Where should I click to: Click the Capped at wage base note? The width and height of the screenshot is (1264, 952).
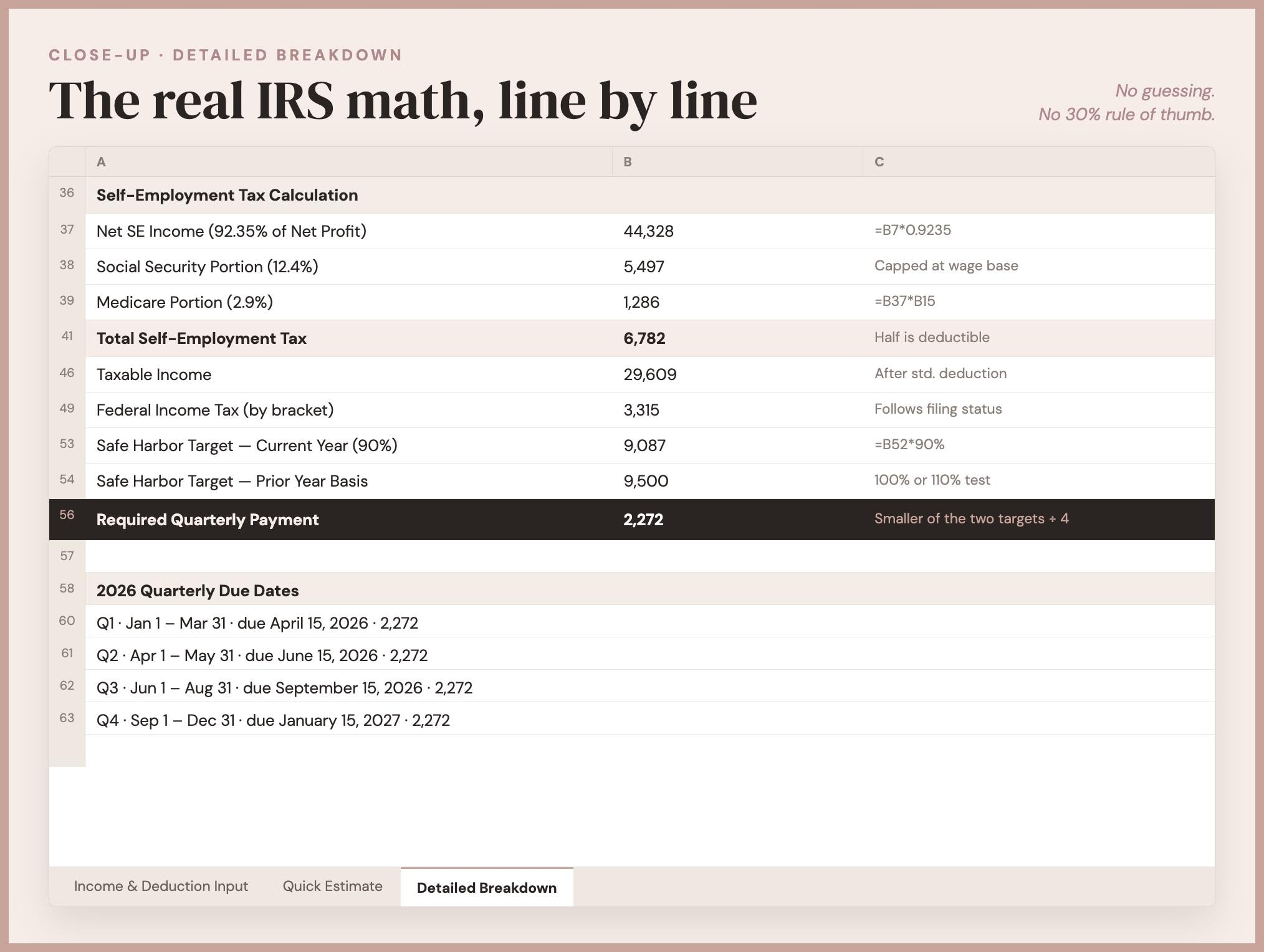[x=946, y=266]
